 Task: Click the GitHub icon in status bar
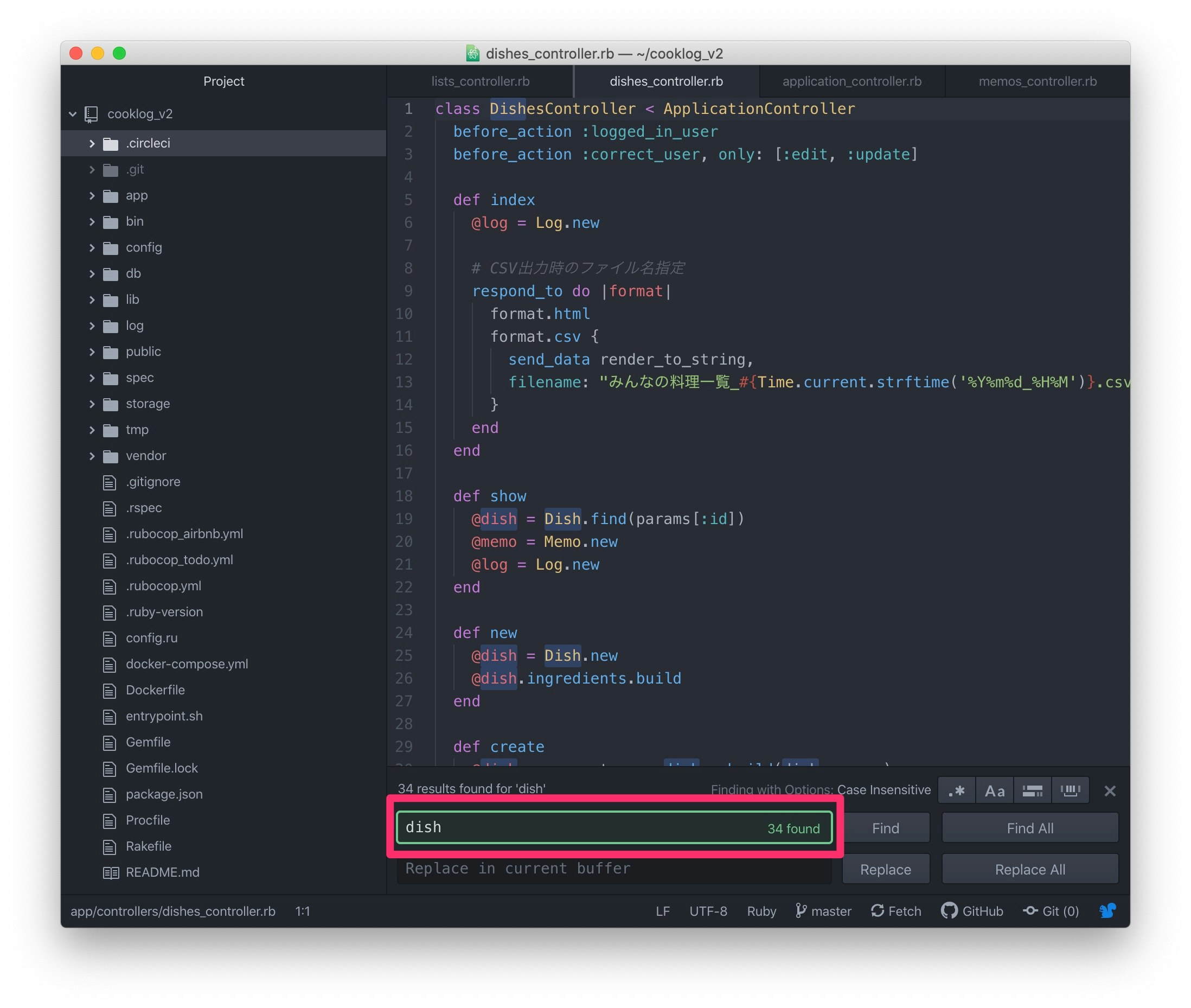point(949,910)
